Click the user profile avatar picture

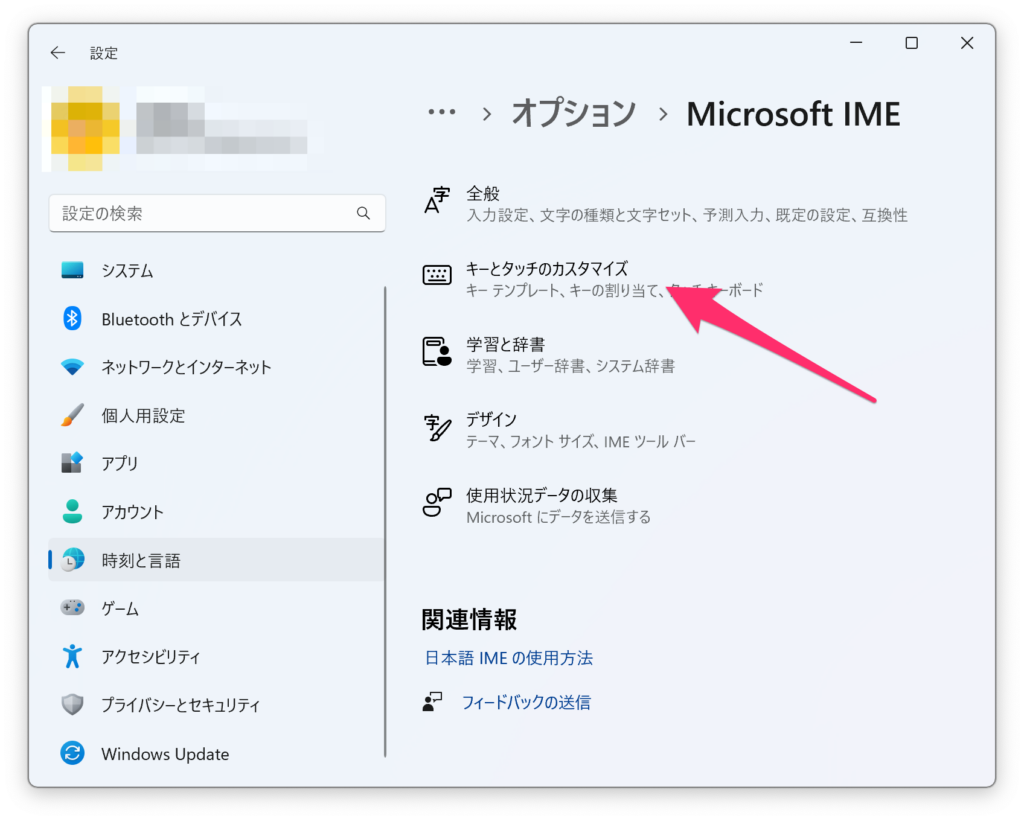(86, 128)
